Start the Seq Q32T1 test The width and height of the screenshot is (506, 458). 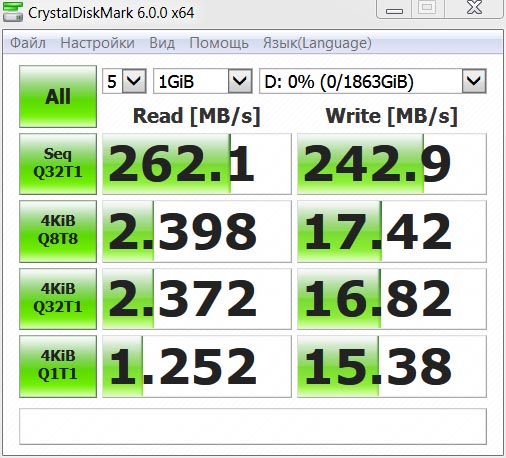[x=58, y=164]
